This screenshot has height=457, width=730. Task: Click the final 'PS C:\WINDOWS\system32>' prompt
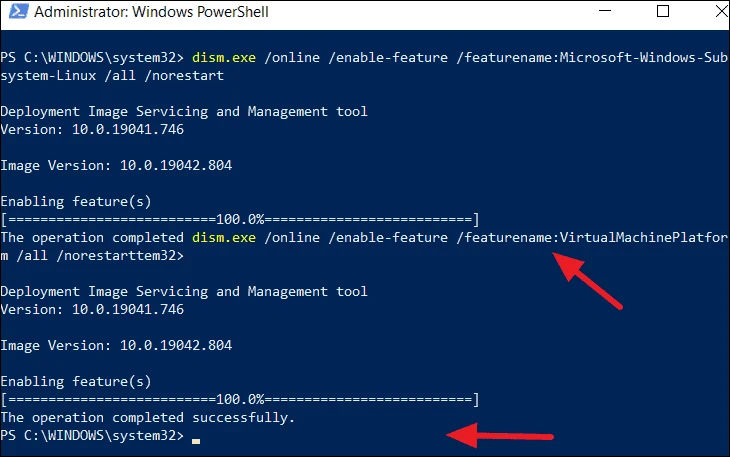tap(92, 436)
